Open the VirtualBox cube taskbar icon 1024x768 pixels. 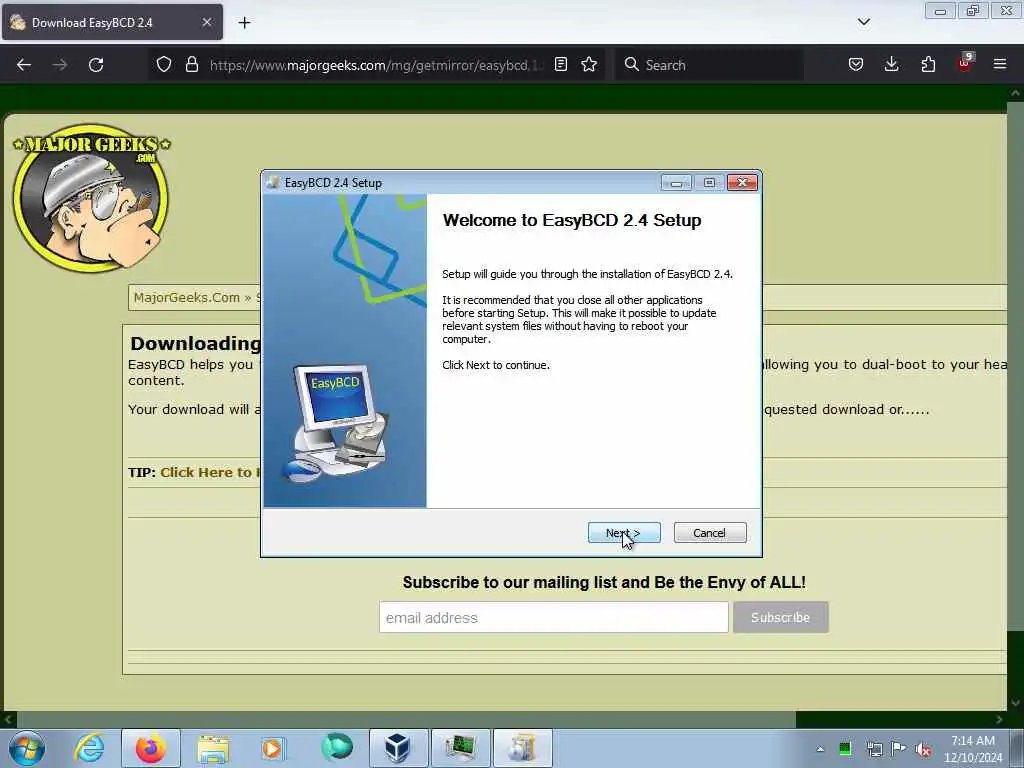(398, 748)
